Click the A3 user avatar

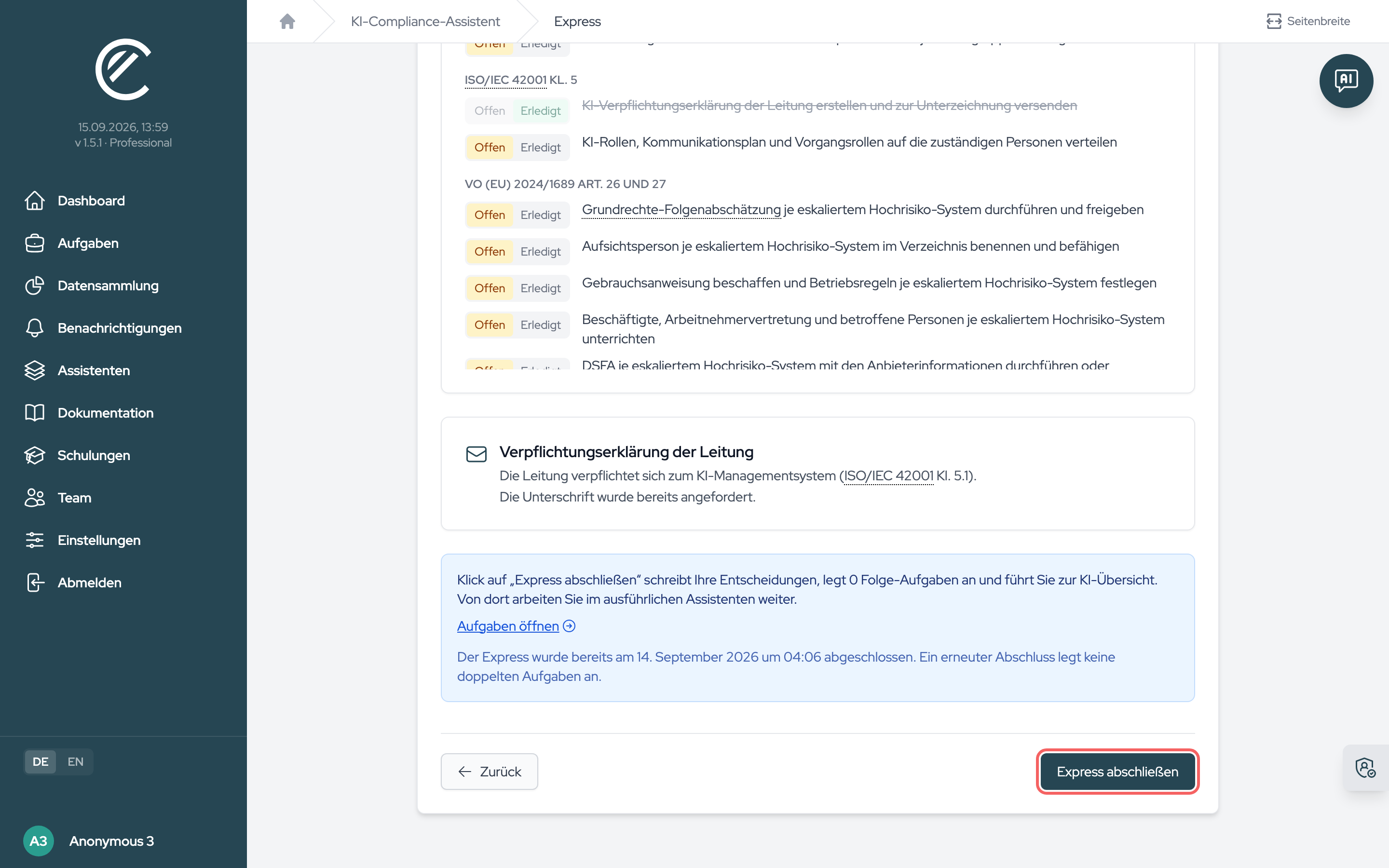[x=38, y=841]
